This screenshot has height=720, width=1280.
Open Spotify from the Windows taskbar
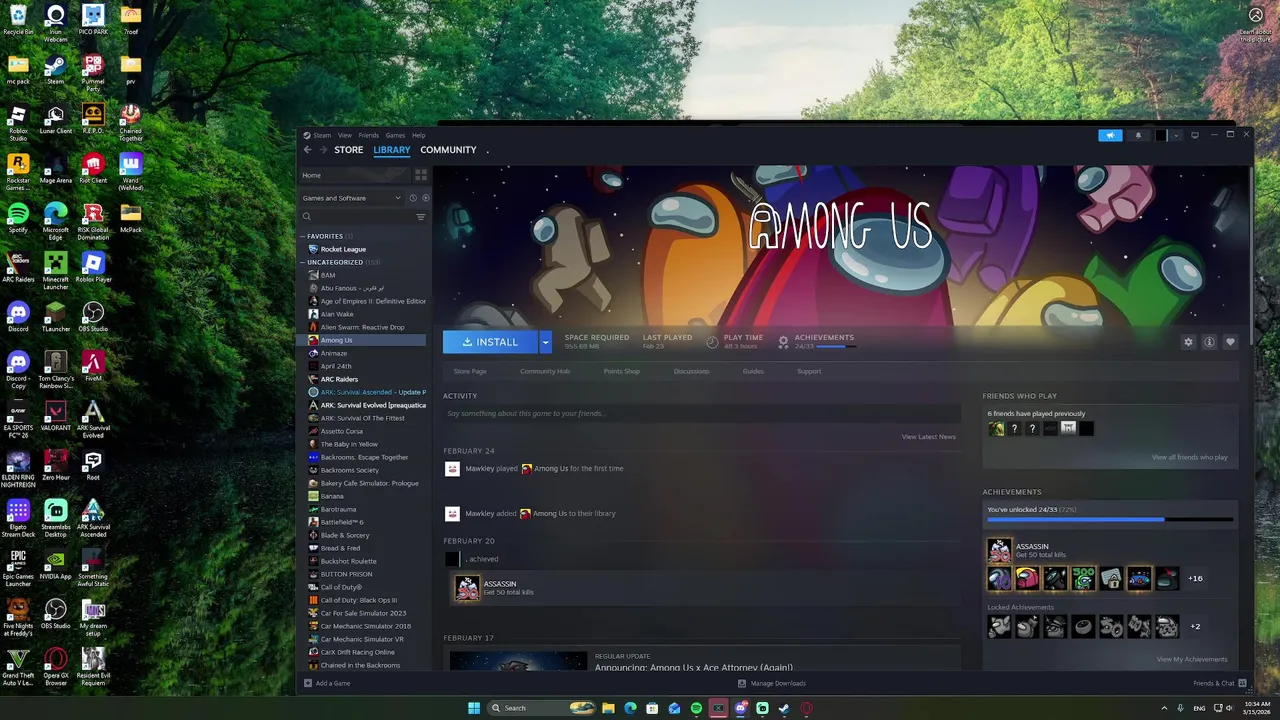696,708
